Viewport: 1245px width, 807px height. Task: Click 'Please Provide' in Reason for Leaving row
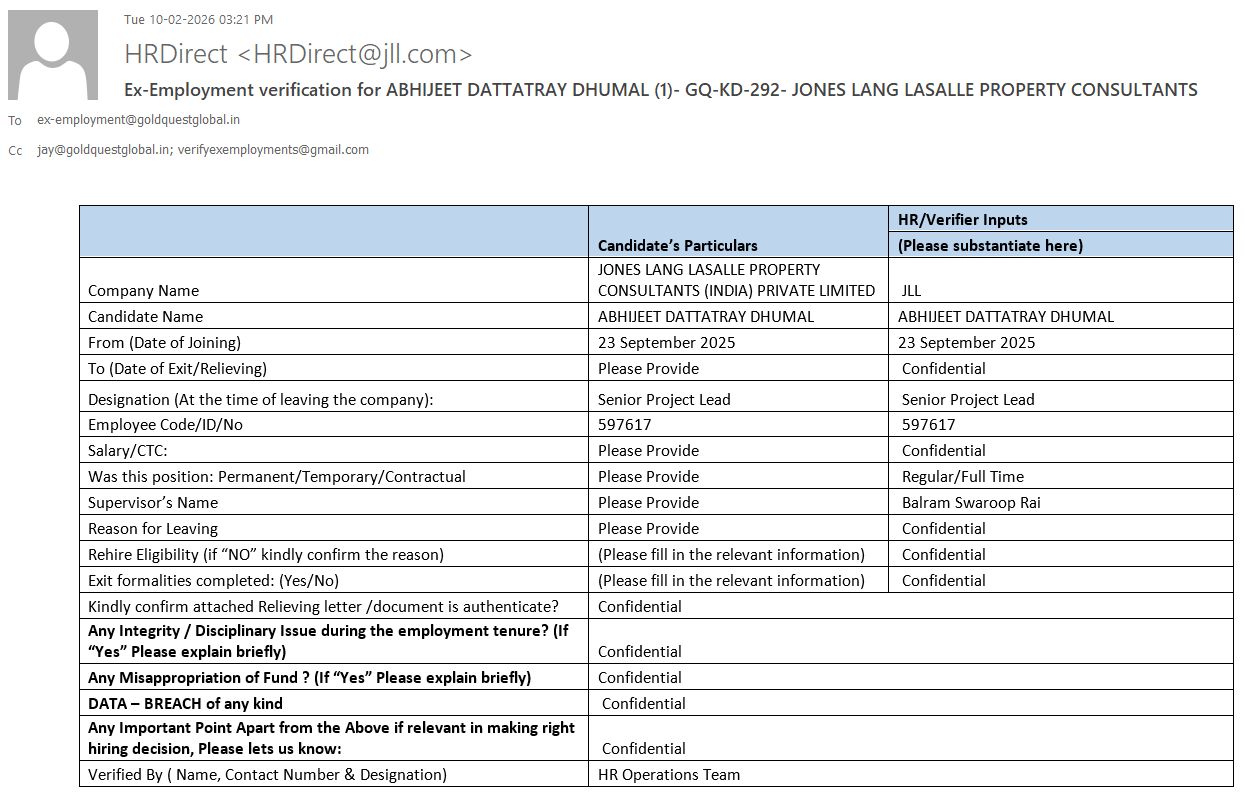648,529
